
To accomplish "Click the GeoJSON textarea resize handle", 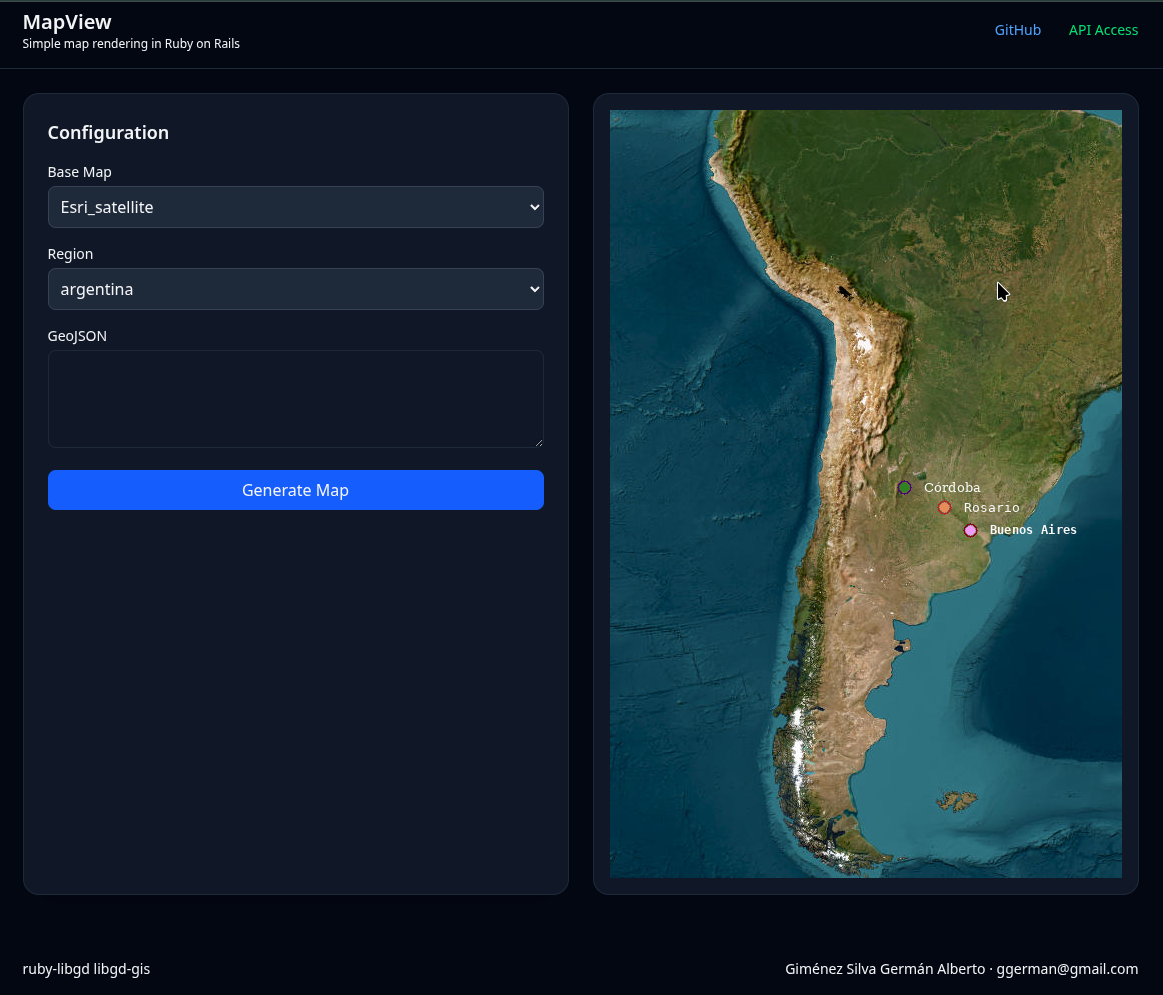I will click(x=538, y=442).
